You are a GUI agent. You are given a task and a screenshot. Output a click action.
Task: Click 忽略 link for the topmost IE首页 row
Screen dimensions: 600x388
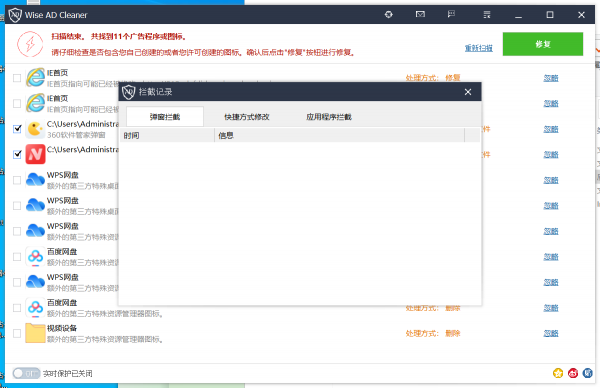click(551, 78)
